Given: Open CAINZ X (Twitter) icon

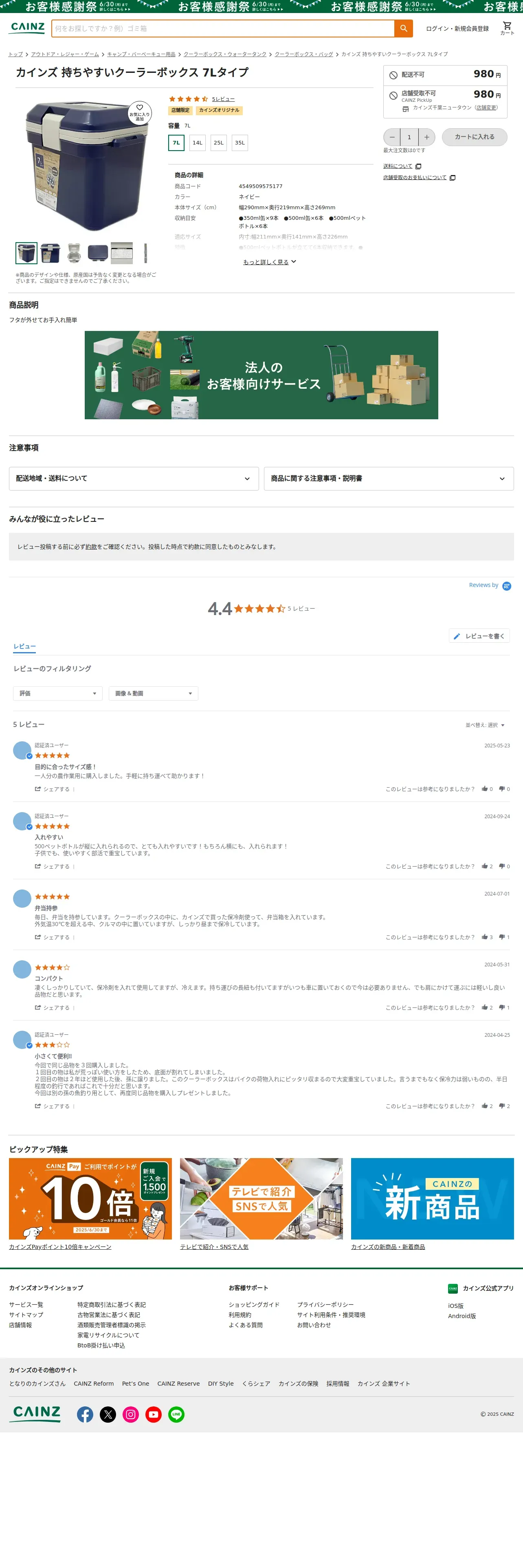Looking at the screenshot, I should pos(108,1414).
